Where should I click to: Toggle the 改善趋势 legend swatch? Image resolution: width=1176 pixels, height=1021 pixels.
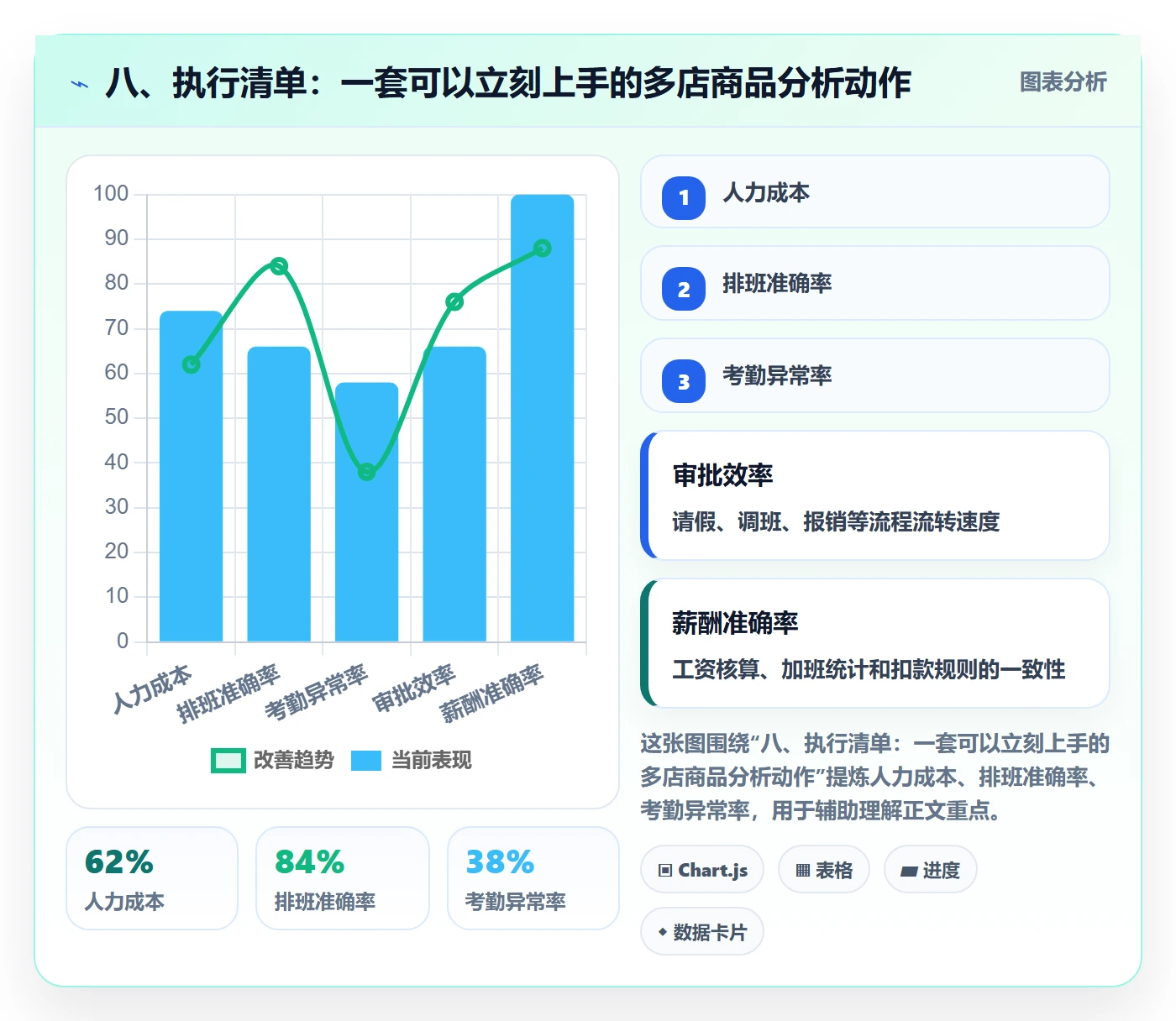coord(228,761)
